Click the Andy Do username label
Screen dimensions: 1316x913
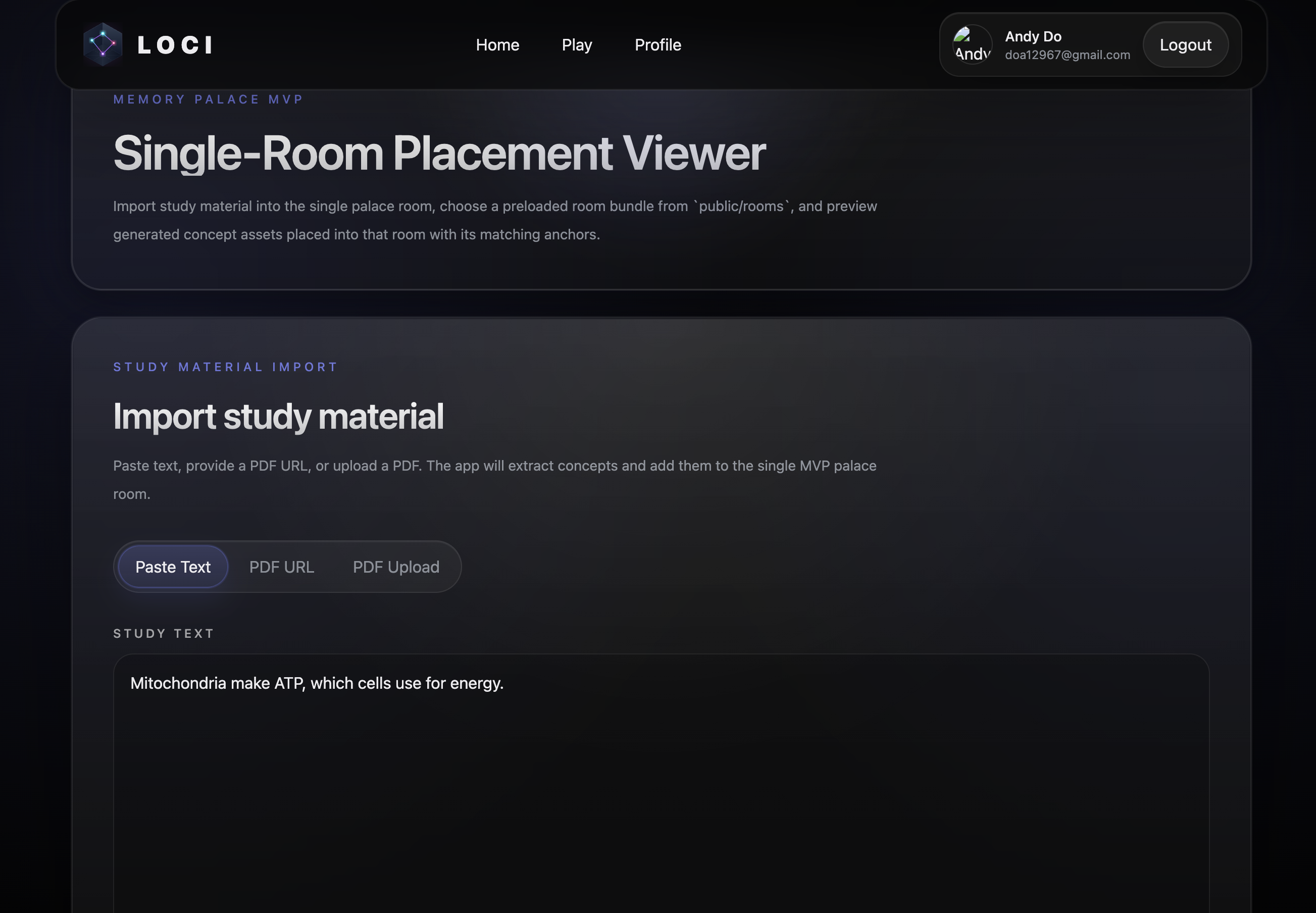1033,37
